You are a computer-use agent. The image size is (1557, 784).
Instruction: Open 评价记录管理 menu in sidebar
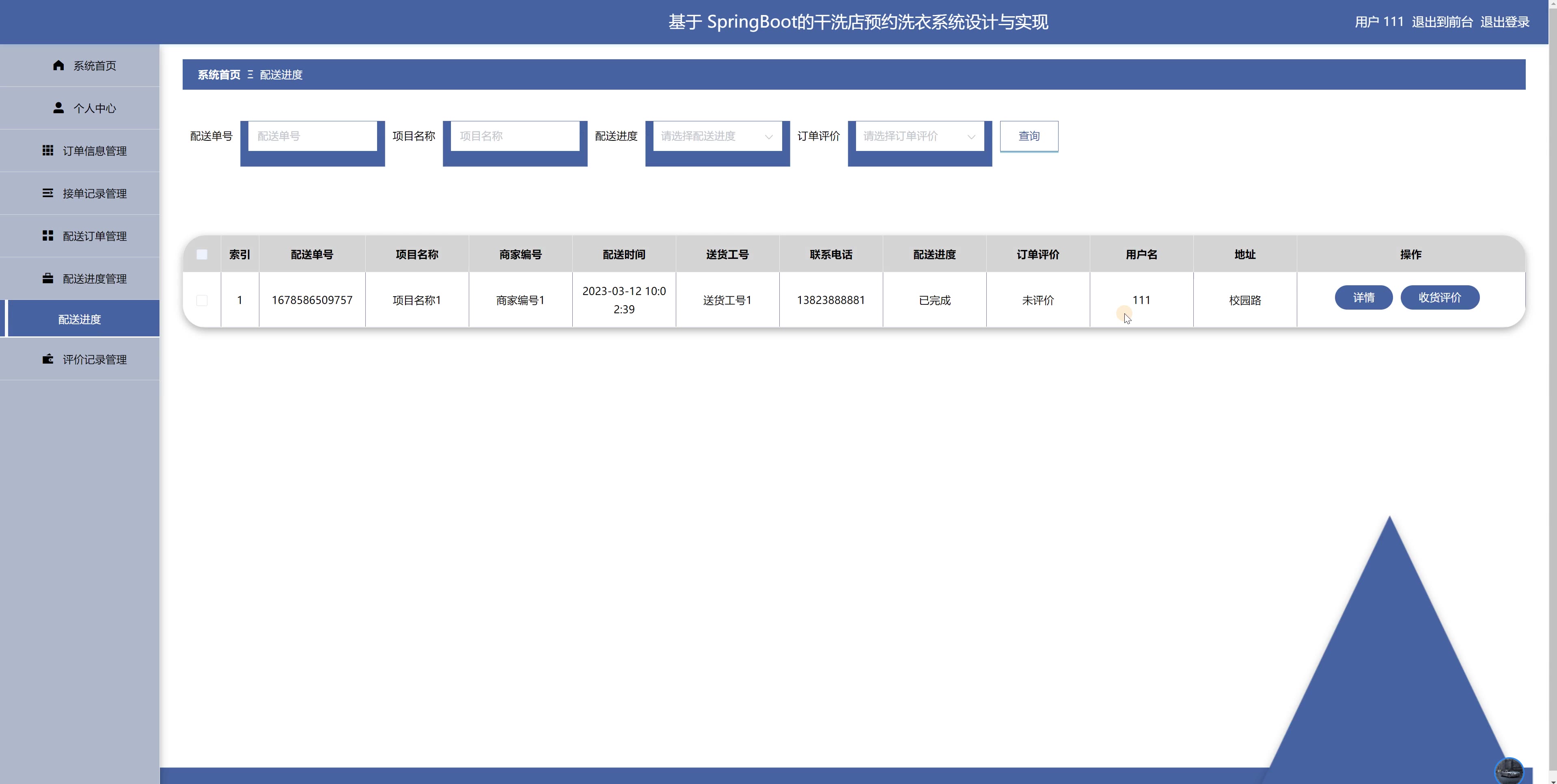point(94,360)
